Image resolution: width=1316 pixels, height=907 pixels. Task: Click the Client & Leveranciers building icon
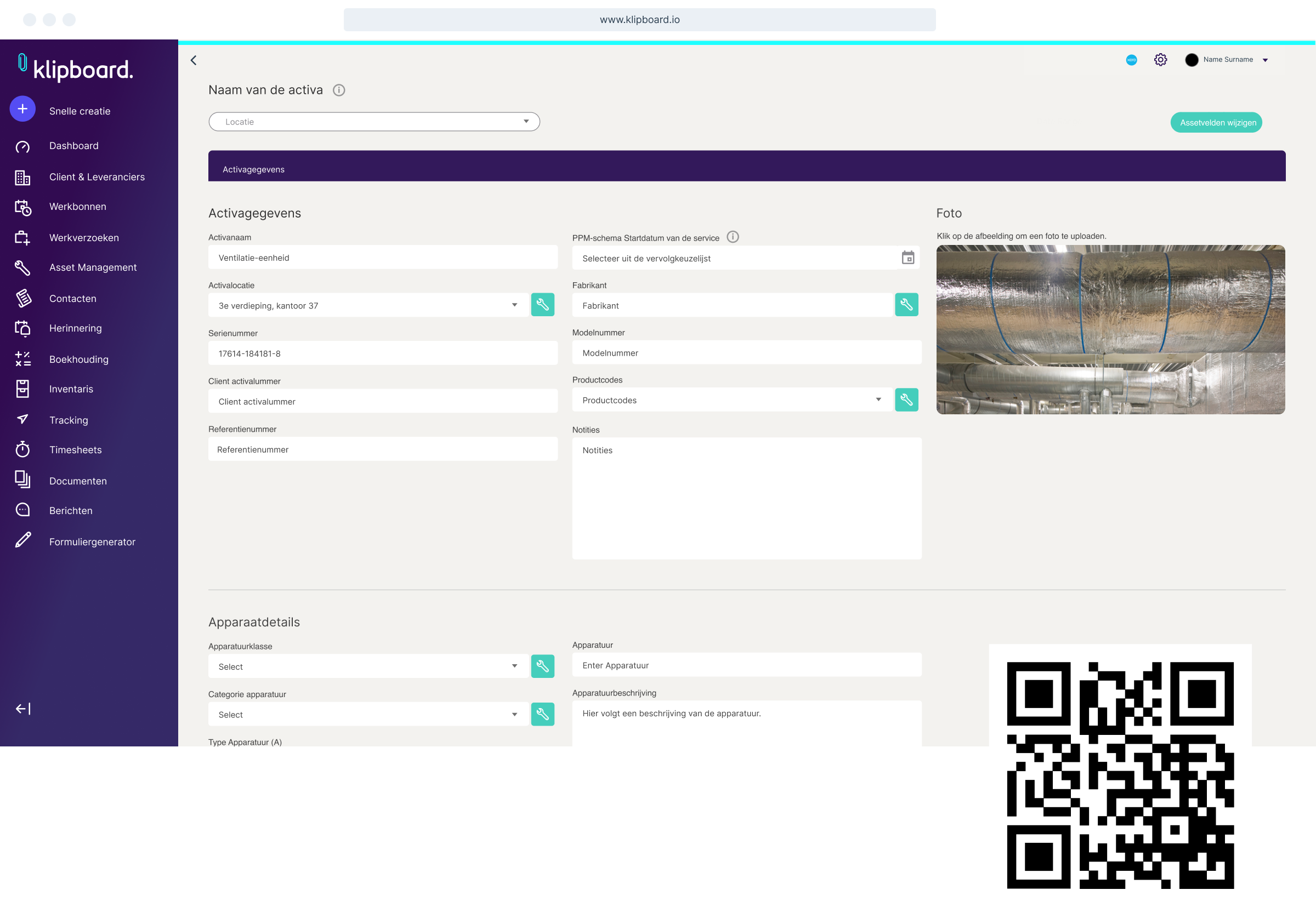click(22, 178)
